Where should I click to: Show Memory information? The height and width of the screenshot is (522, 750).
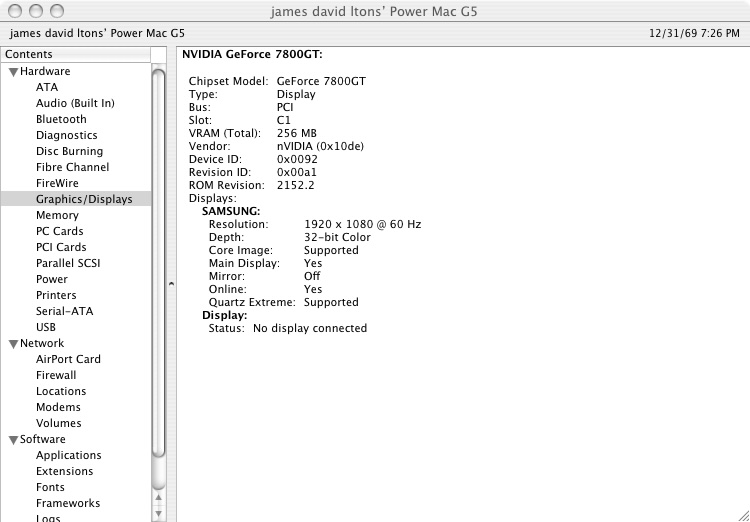click(x=57, y=215)
